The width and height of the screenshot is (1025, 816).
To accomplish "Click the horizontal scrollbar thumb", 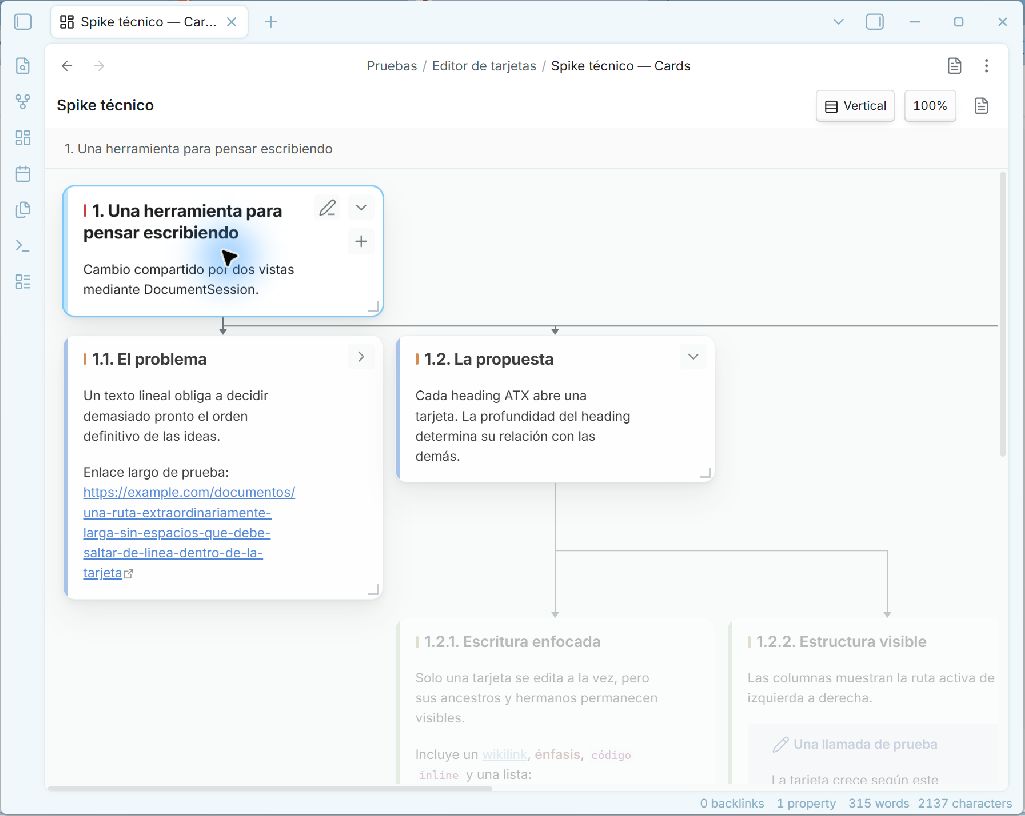I will coord(270,789).
